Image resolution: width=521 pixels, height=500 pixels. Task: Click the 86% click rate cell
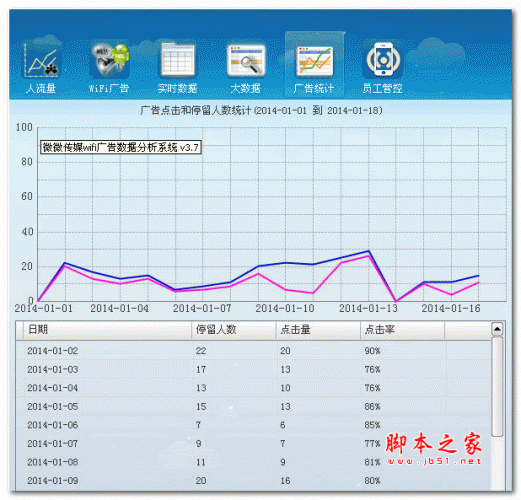[x=372, y=406]
